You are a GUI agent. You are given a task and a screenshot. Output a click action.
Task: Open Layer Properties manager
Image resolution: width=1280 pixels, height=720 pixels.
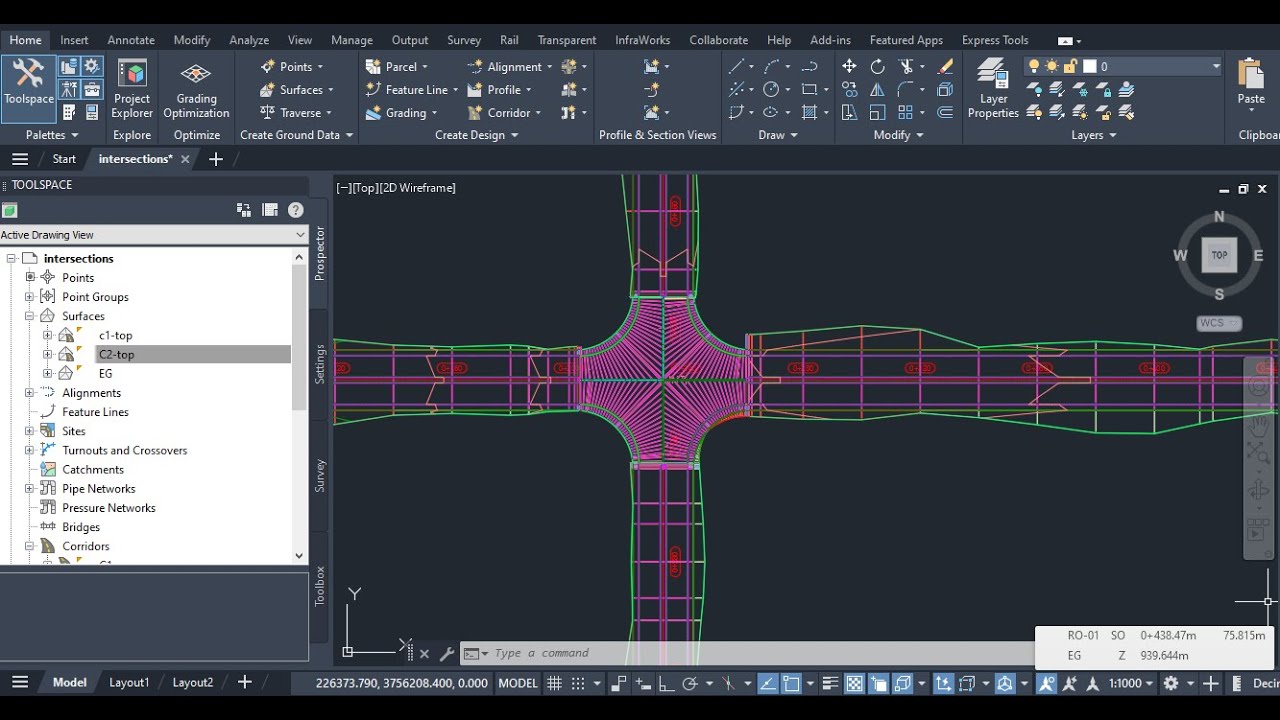point(993,88)
